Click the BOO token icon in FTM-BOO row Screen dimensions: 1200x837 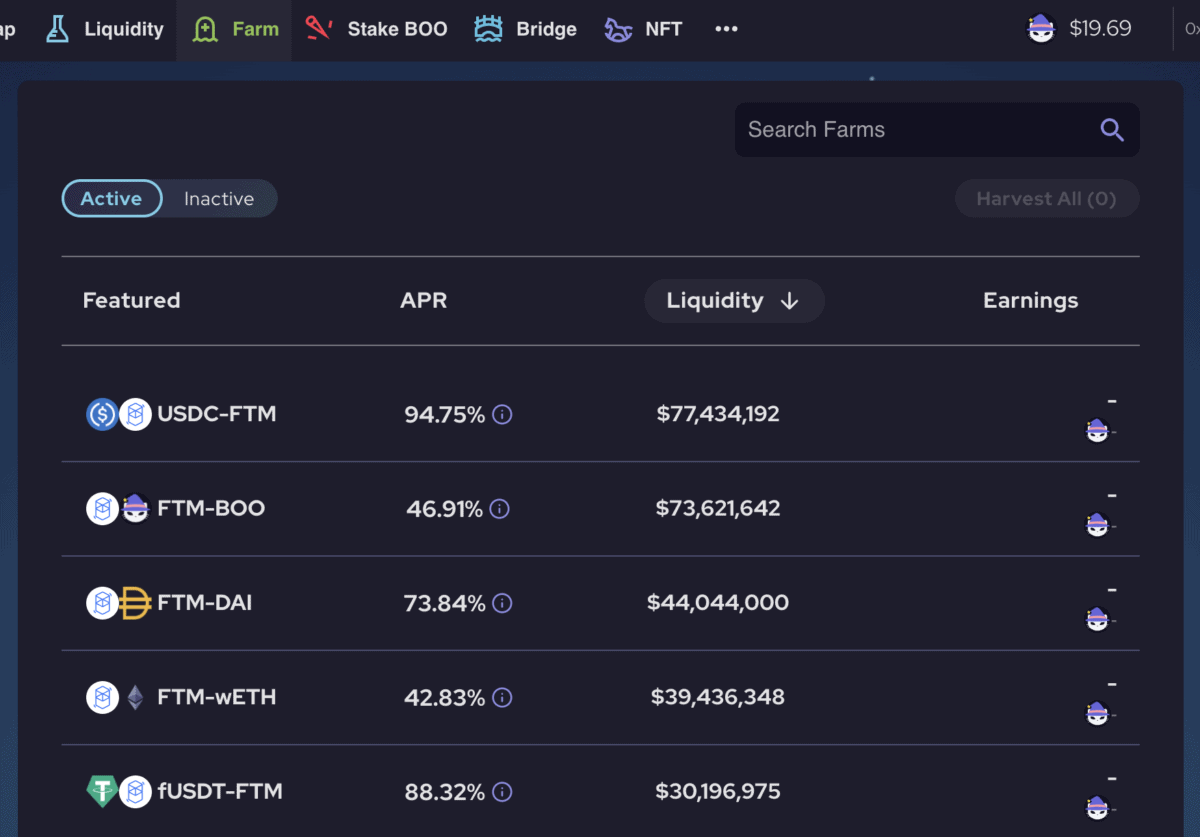(135, 508)
